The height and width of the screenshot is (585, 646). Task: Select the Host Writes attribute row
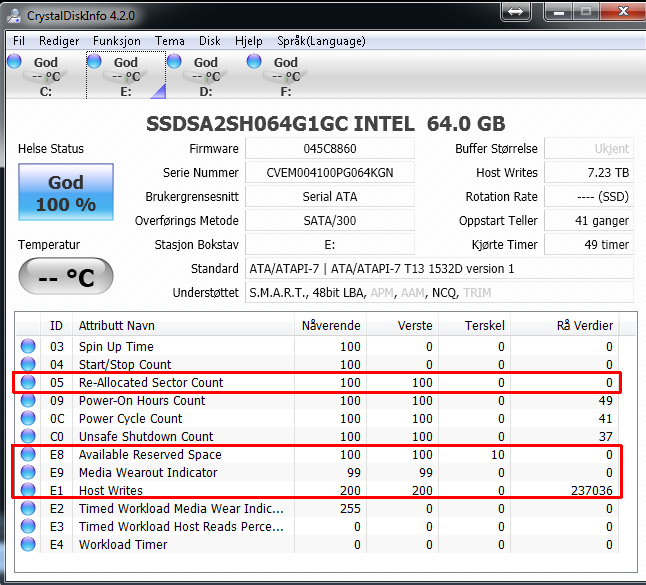click(x=317, y=490)
